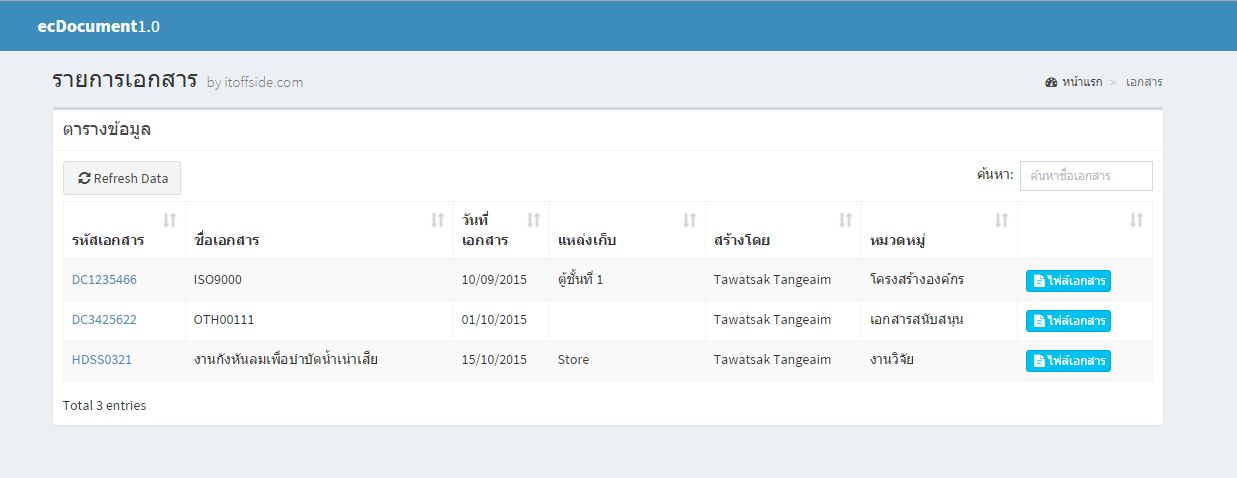Open ไฟล์เอกสาร for ISO9000 row
Screen dimensions: 1237x478
point(1068,281)
